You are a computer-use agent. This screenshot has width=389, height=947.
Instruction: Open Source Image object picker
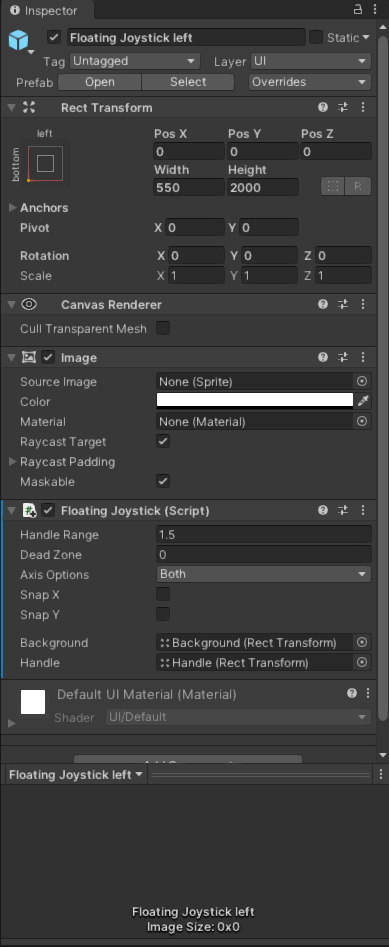[362, 381]
